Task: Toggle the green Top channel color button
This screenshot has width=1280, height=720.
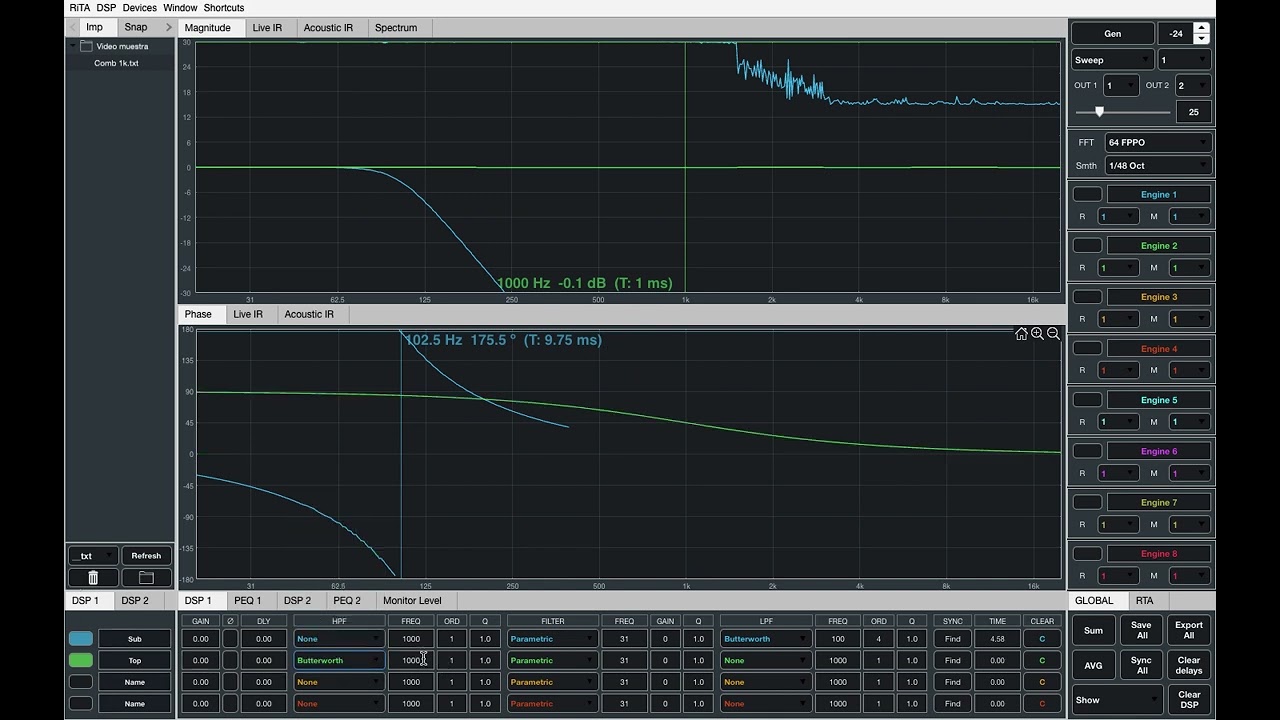Action: coord(81,660)
